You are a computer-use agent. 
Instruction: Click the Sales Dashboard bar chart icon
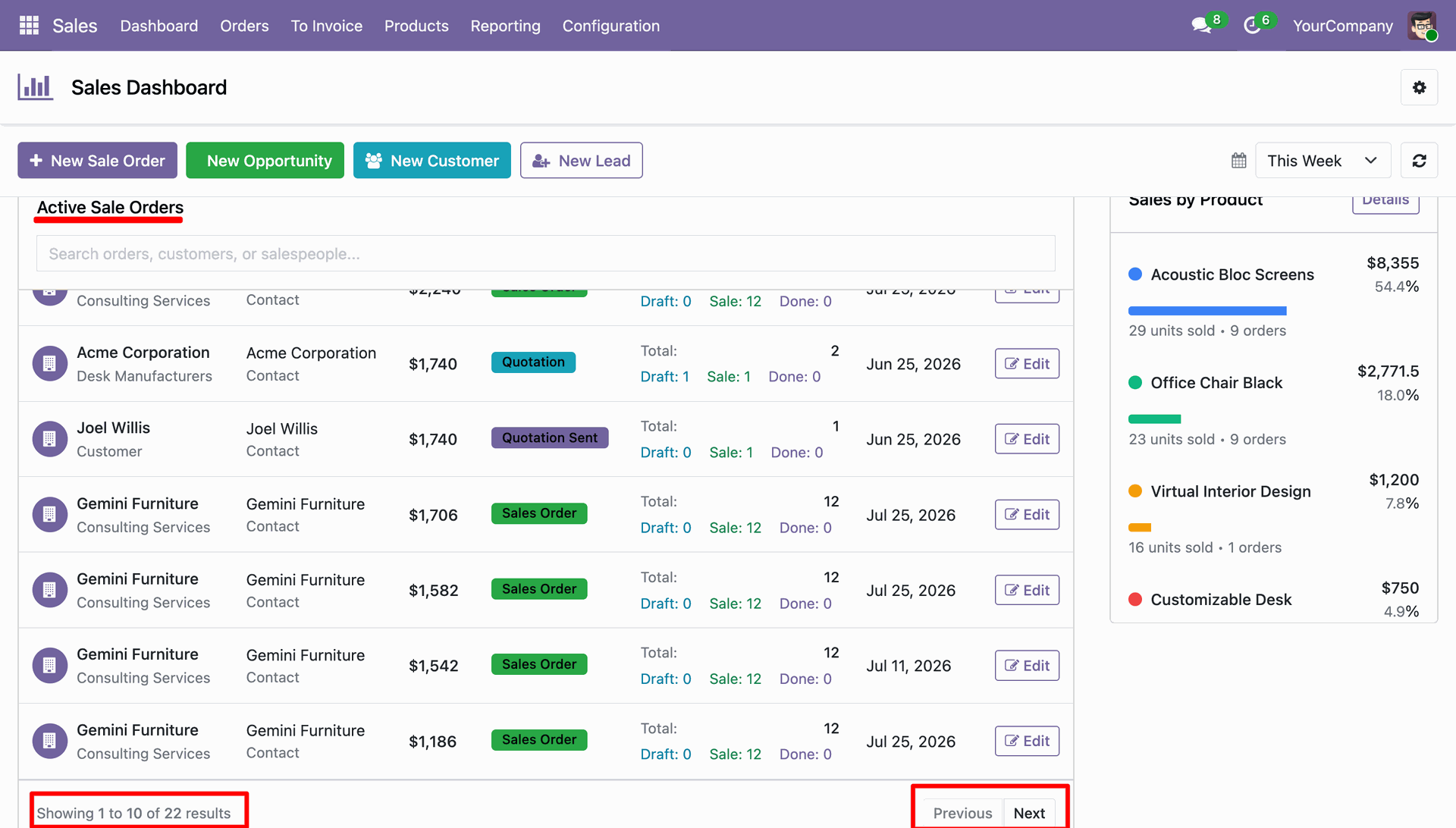[x=35, y=87]
